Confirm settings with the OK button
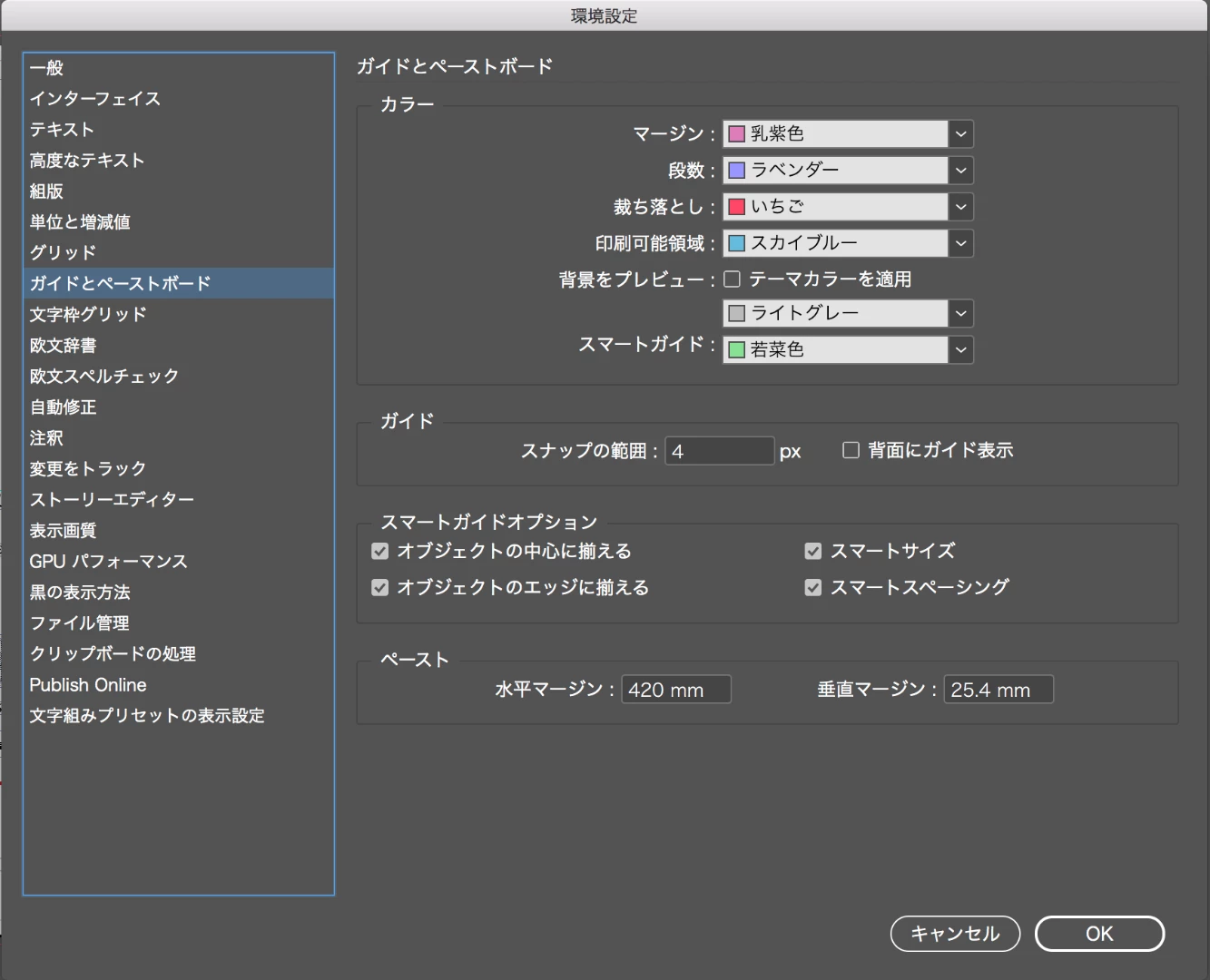1210x980 pixels. tap(1099, 934)
